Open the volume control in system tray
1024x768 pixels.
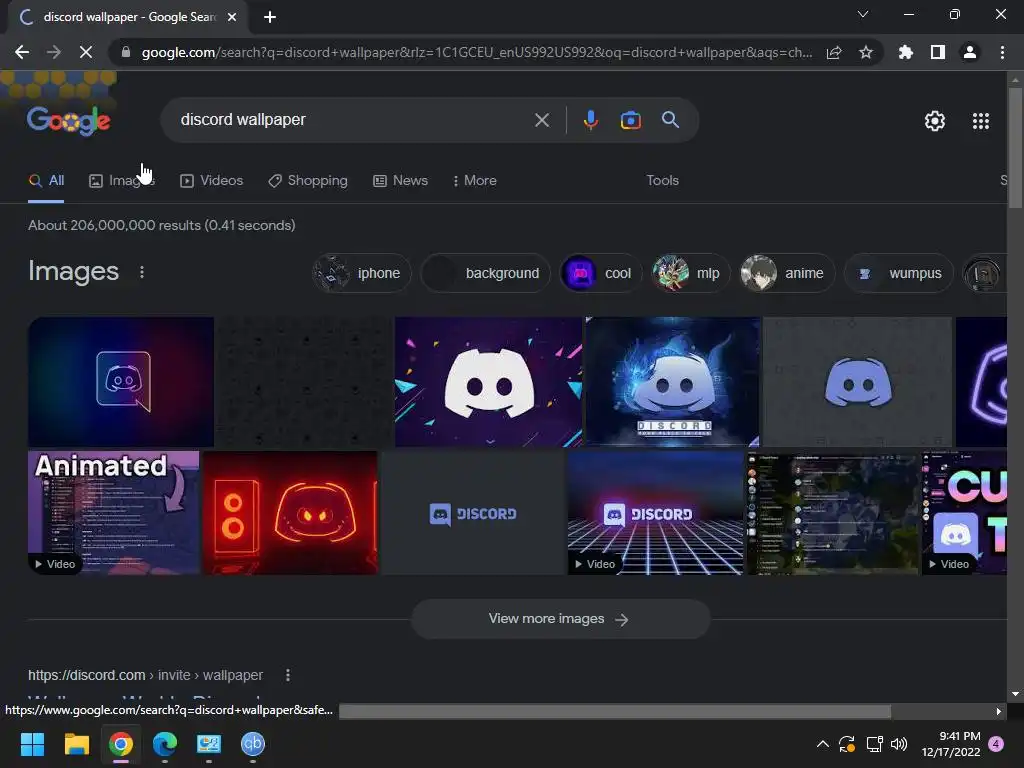(x=899, y=744)
